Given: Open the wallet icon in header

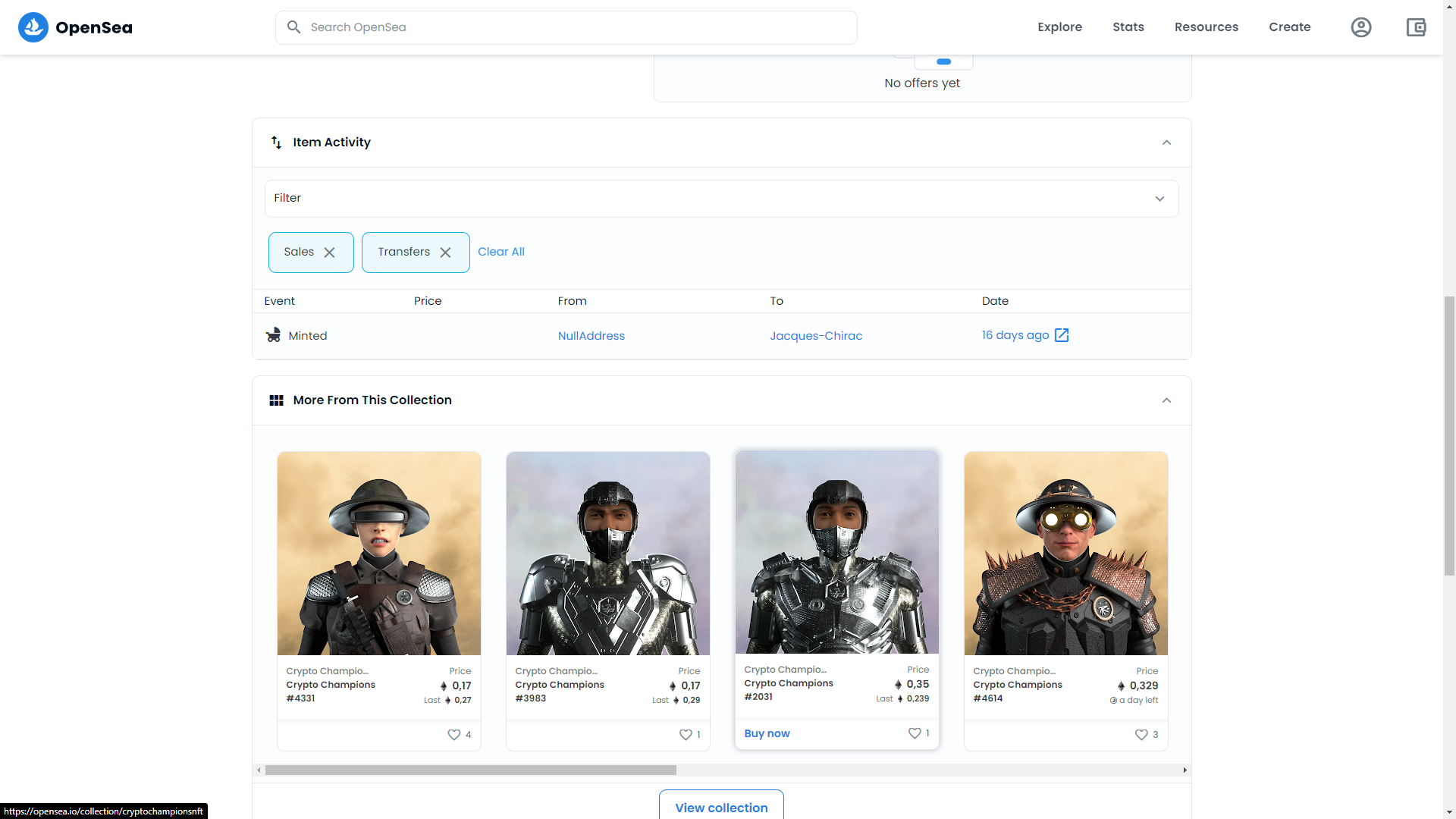Looking at the screenshot, I should click(1416, 27).
